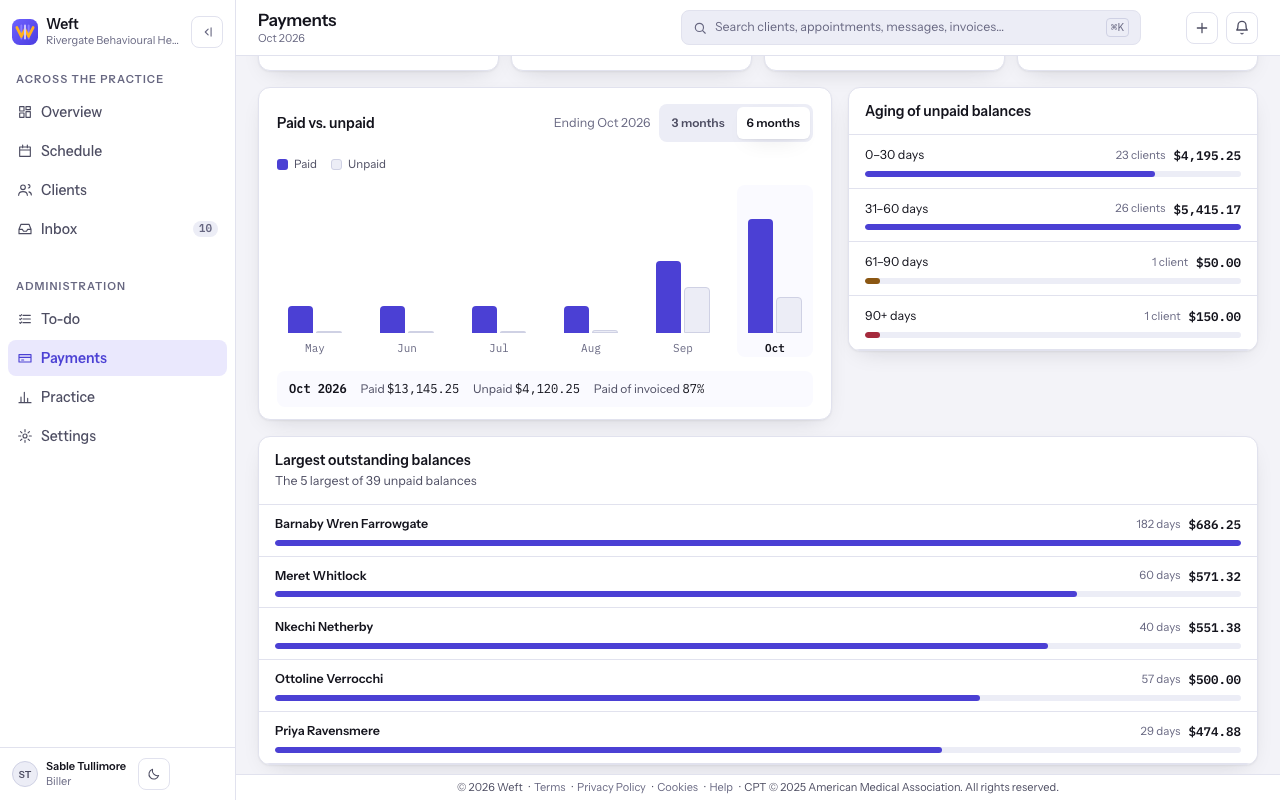This screenshot has width=1280, height=800.
Task: Focus the search clients and invoices field
Action: [x=911, y=28]
